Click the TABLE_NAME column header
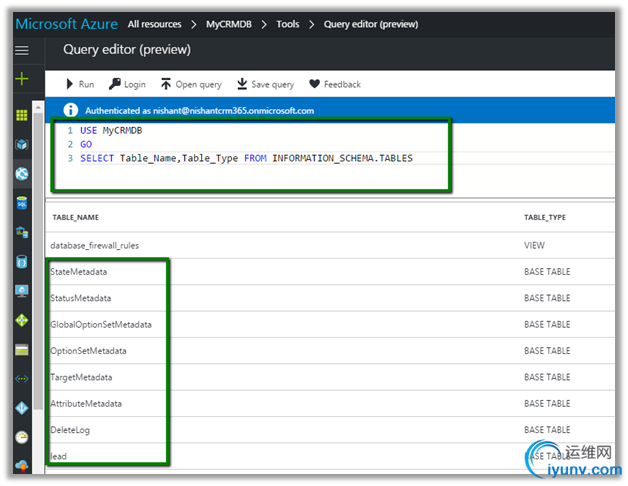The image size is (628, 486). (x=76, y=217)
